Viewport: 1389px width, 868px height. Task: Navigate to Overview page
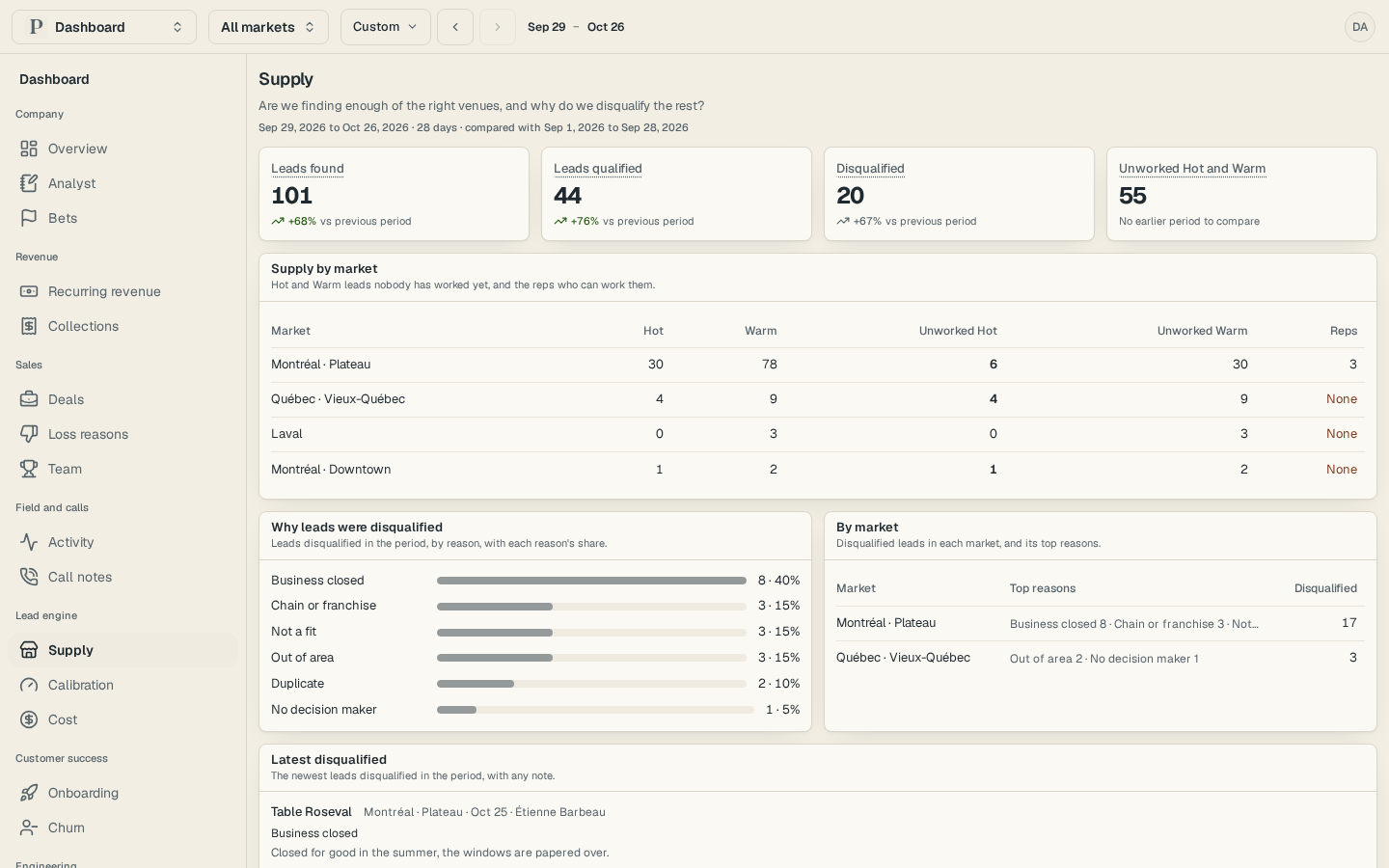(123, 149)
